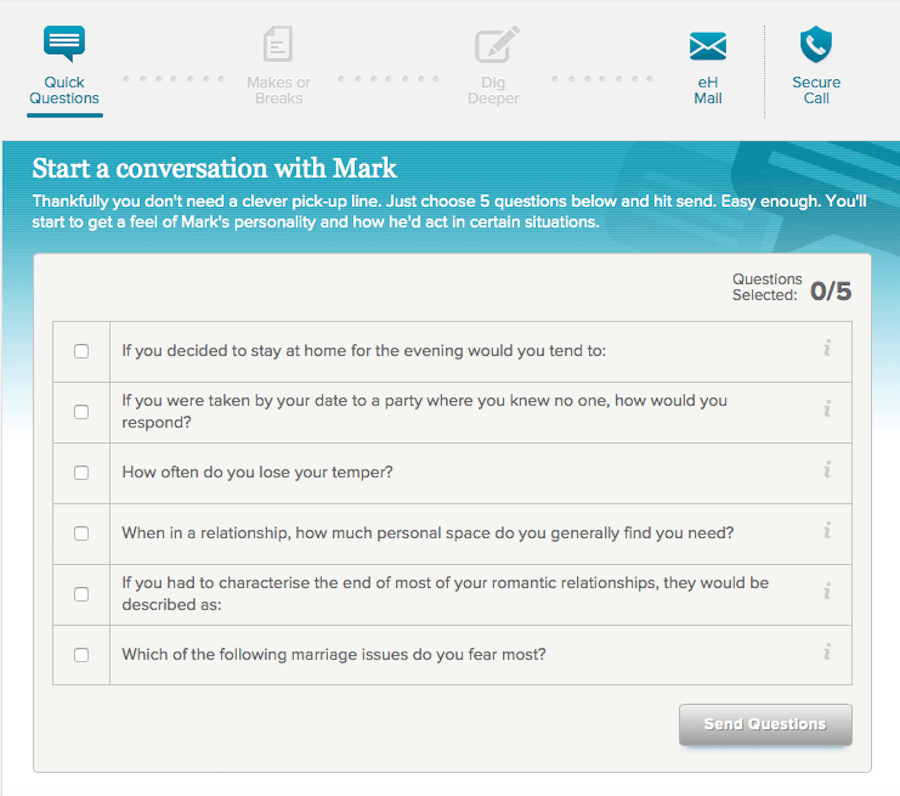Viewport: 900px width, 796px height.
Task: Check the lose your temper question
Action: click(x=81, y=472)
